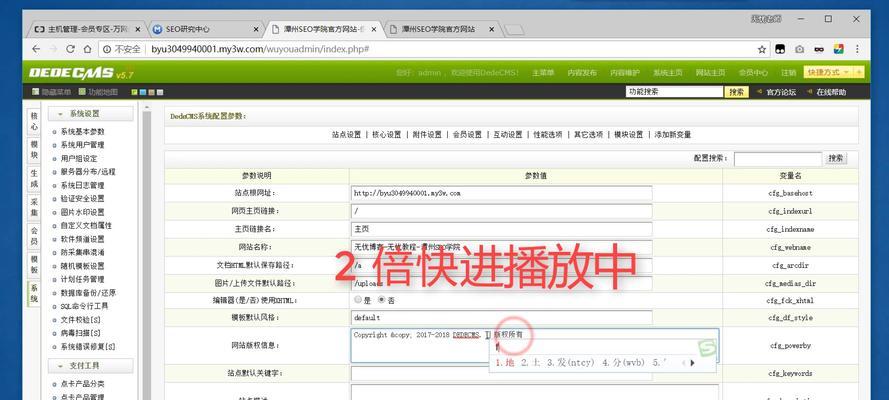Switch to the last 漳州SEO学院官方网站 tab
The width and height of the screenshot is (889, 400).
point(442,29)
